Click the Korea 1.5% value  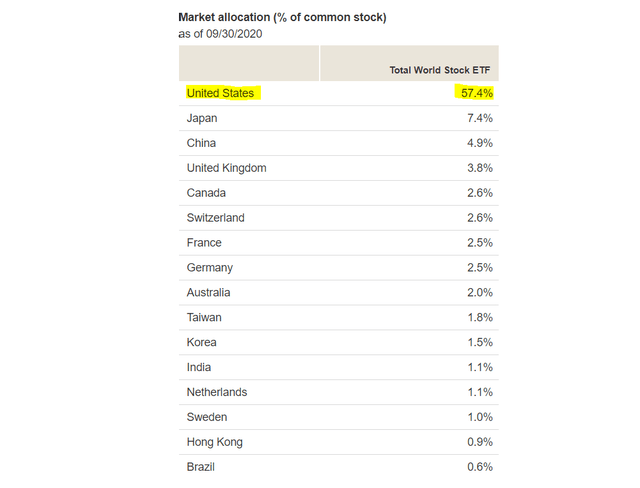point(480,342)
